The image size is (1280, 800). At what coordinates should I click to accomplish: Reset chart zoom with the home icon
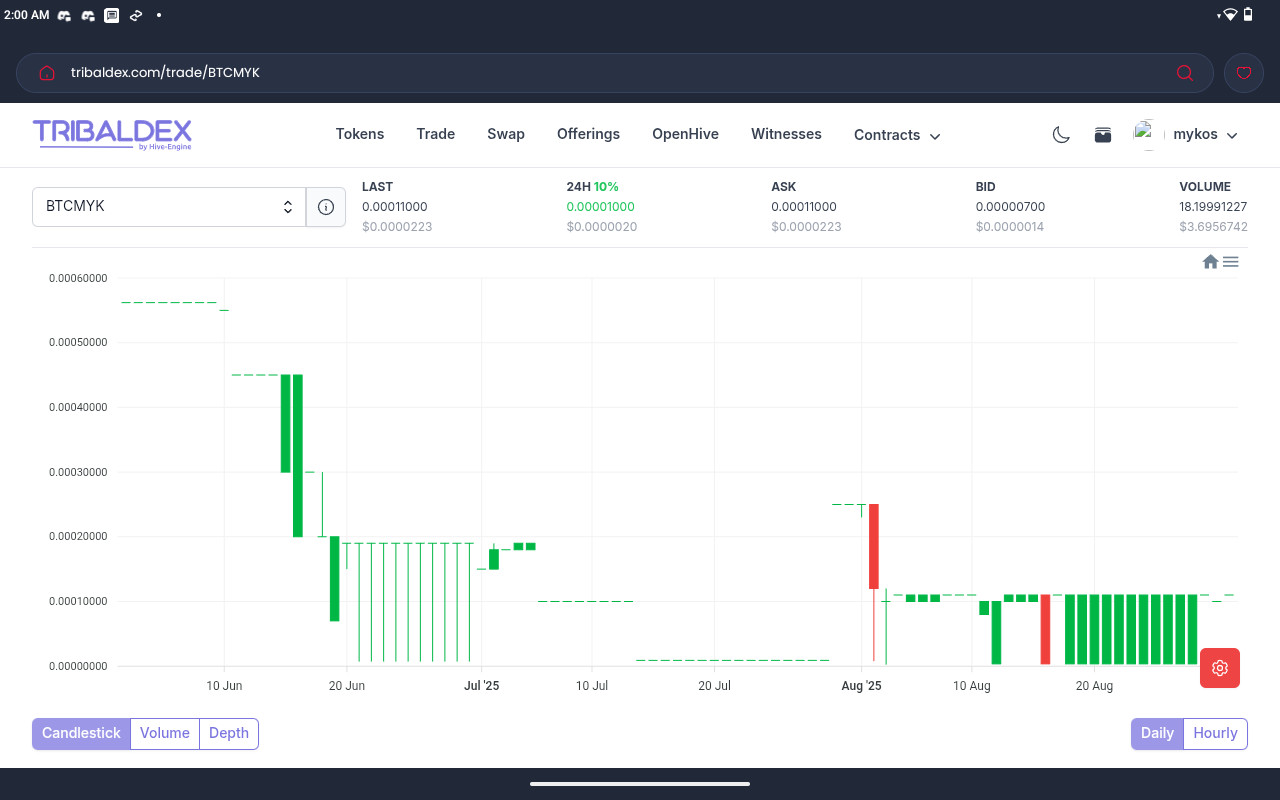[1210, 262]
